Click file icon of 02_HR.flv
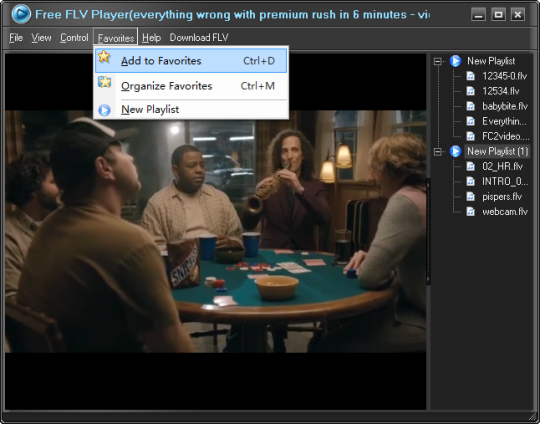 [470, 166]
